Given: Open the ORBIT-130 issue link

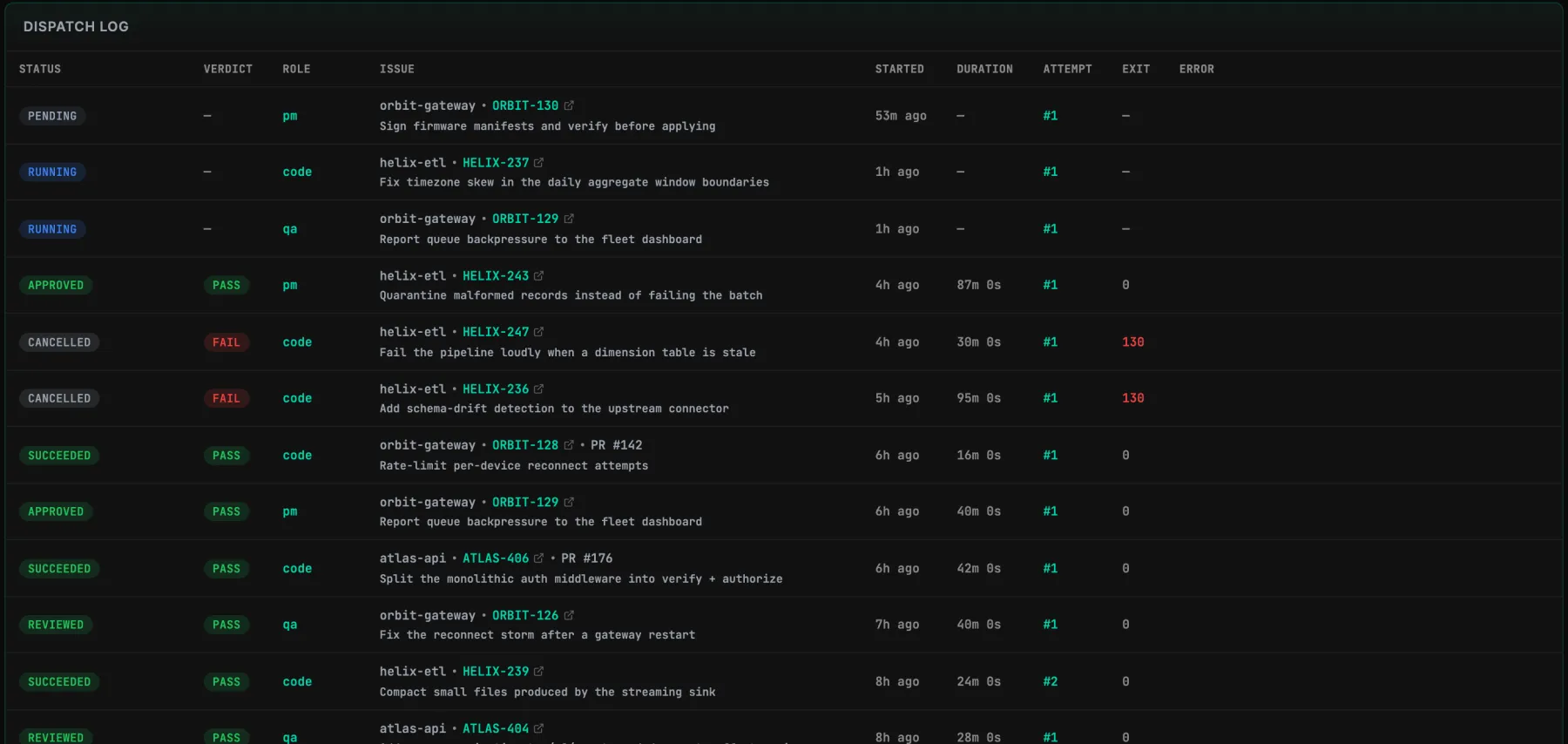Looking at the screenshot, I should 525,105.
